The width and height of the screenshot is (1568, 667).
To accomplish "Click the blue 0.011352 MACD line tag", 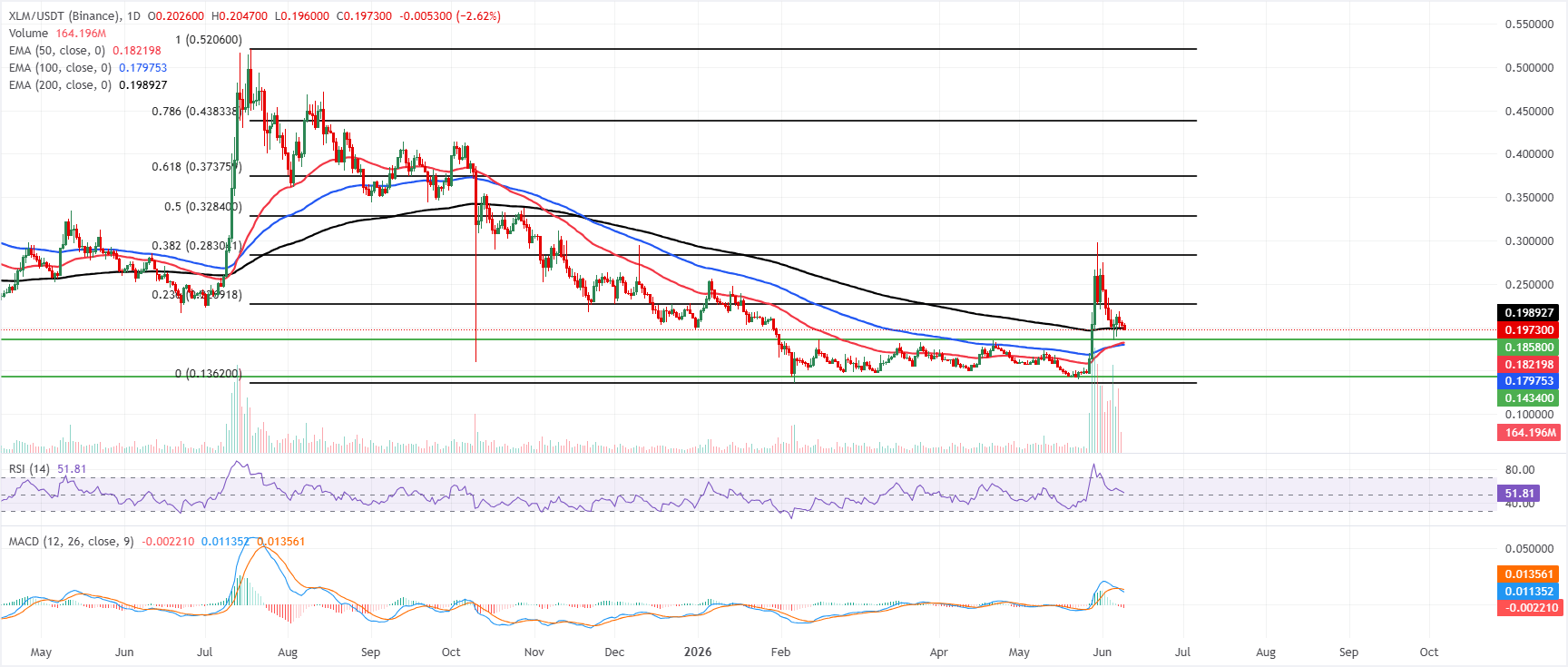I will (x=1529, y=592).
